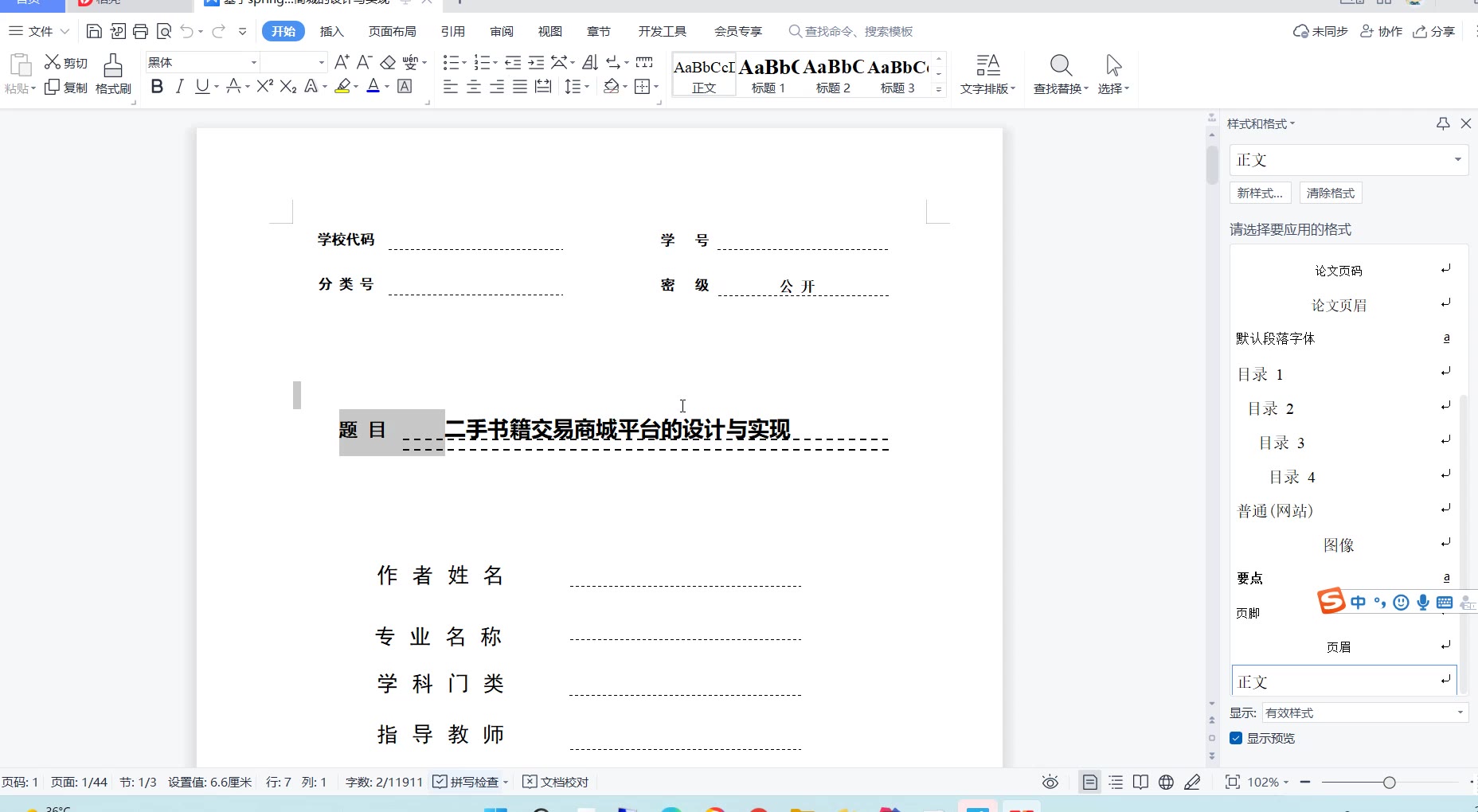Viewport: 1478px width, 812px height.
Task: Enter full screen mode from status bar
Action: [1232, 783]
